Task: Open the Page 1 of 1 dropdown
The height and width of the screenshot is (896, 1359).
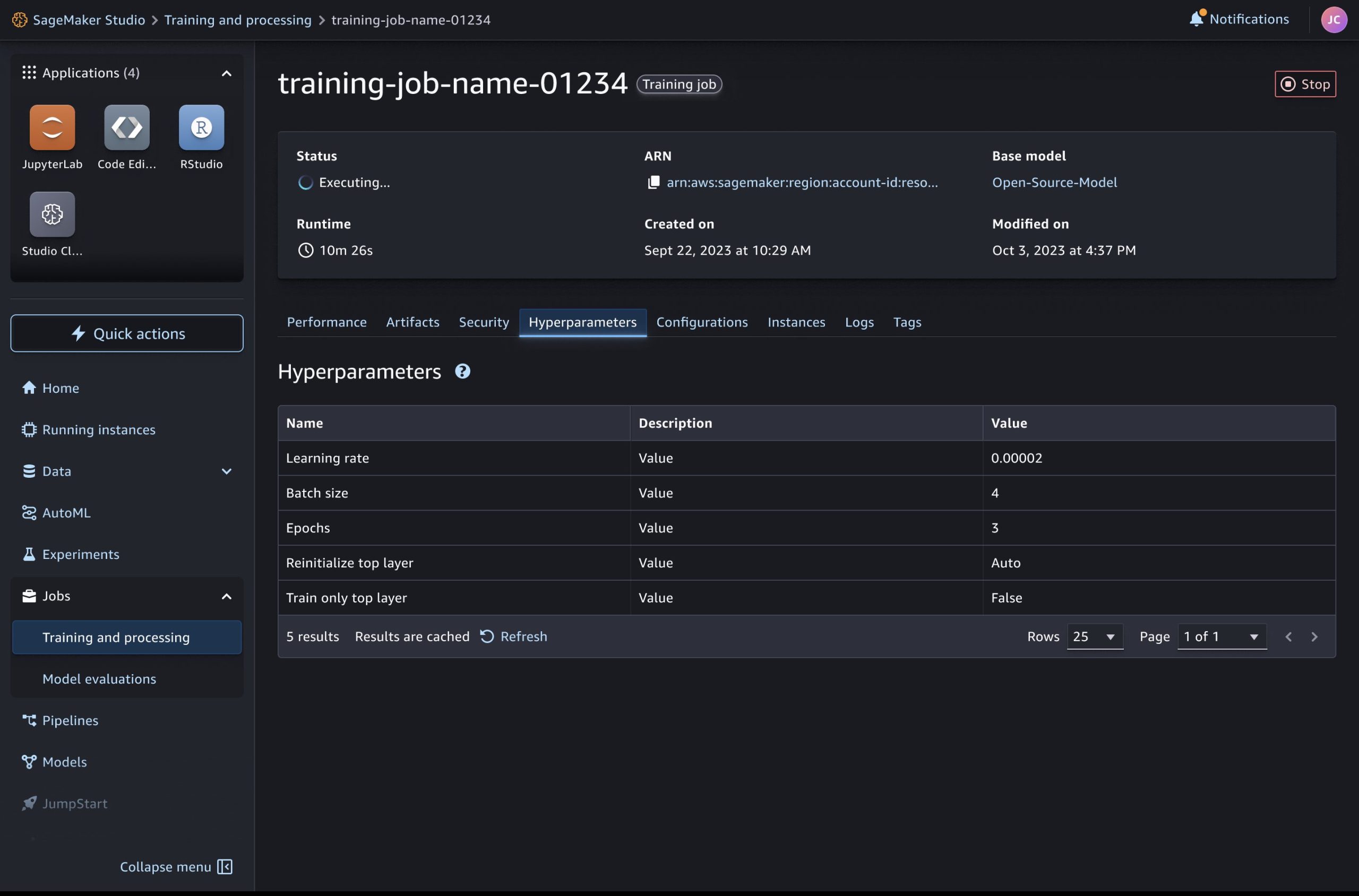Action: (x=1222, y=636)
